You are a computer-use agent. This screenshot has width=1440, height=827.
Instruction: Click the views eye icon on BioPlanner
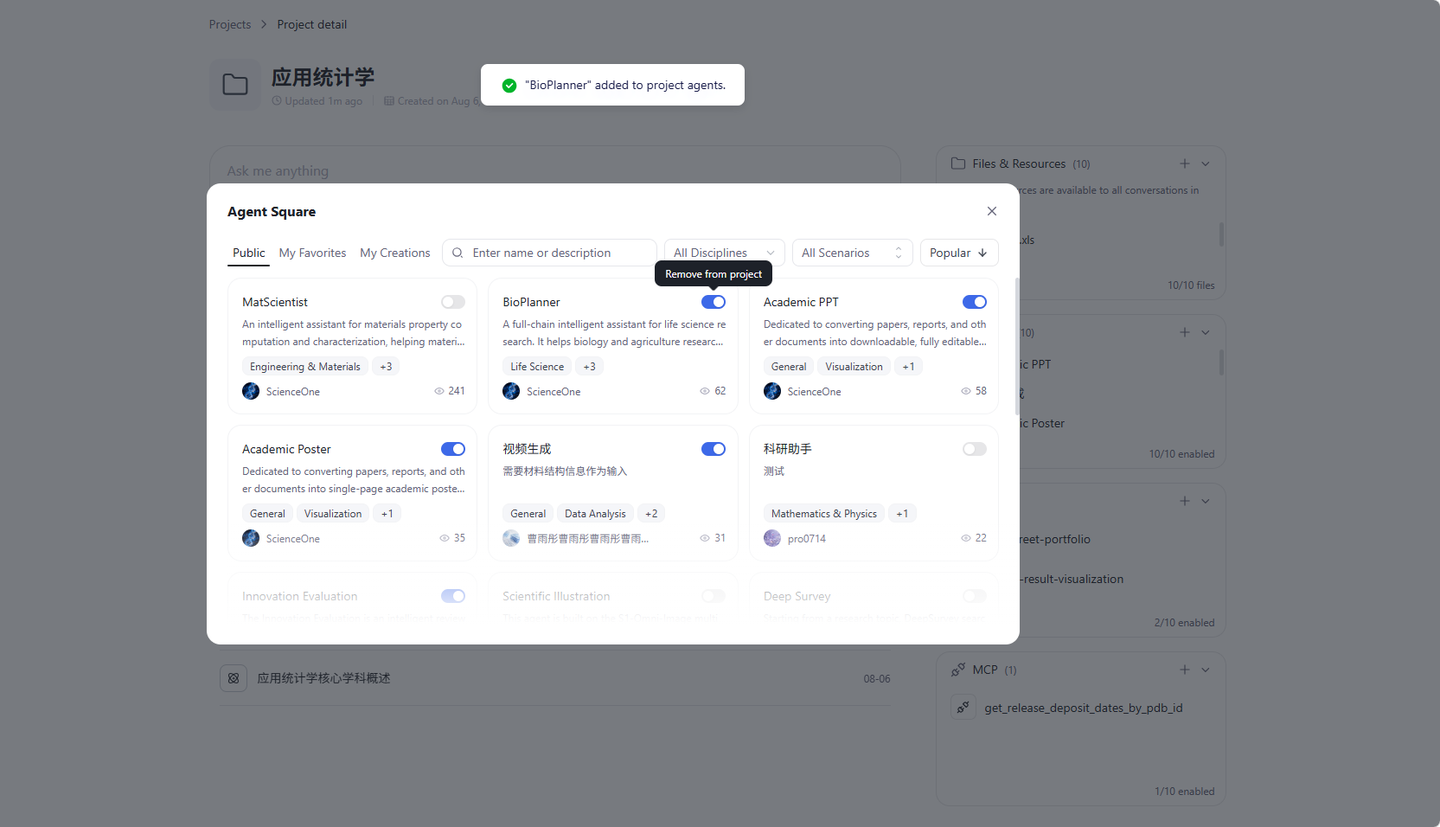[705, 391]
